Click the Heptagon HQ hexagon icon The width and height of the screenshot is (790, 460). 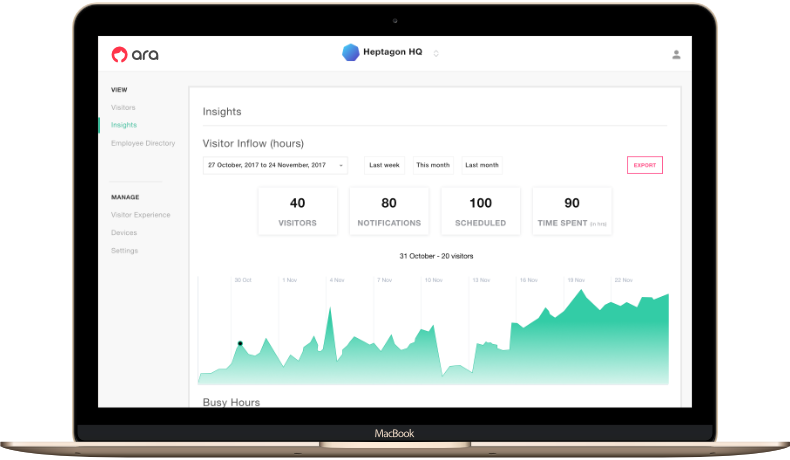point(351,52)
